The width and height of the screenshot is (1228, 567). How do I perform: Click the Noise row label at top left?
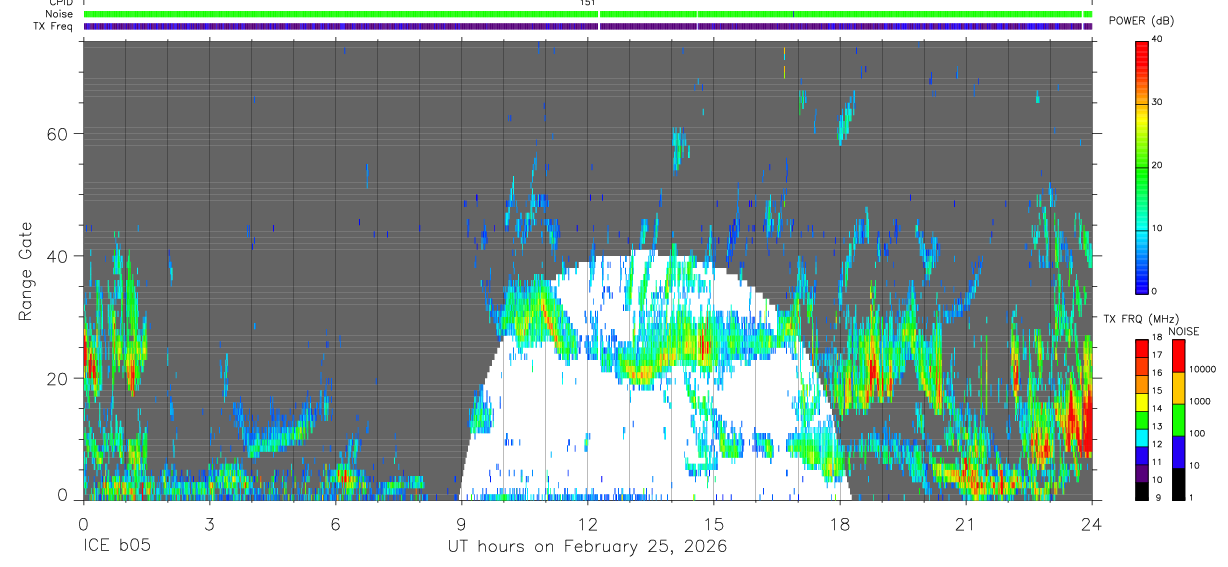point(59,14)
